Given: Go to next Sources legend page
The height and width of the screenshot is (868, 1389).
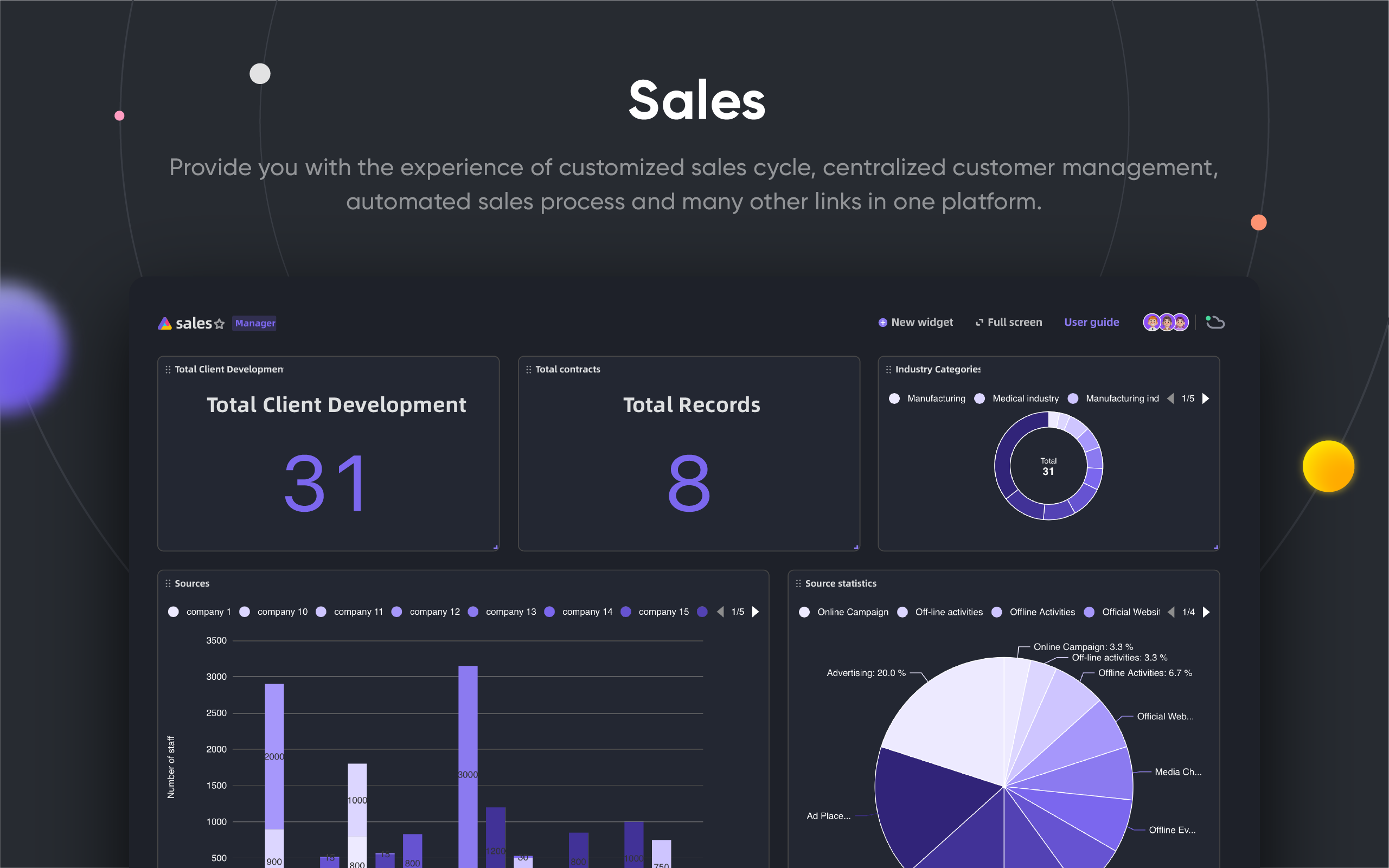Looking at the screenshot, I should pyautogui.click(x=756, y=612).
